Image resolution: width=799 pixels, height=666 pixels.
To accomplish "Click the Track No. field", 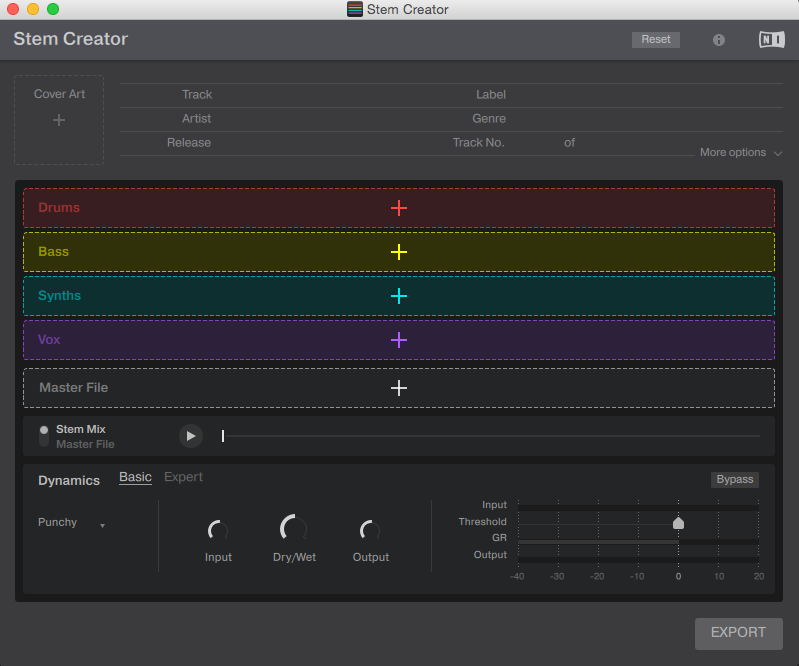I will click(x=533, y=143).
